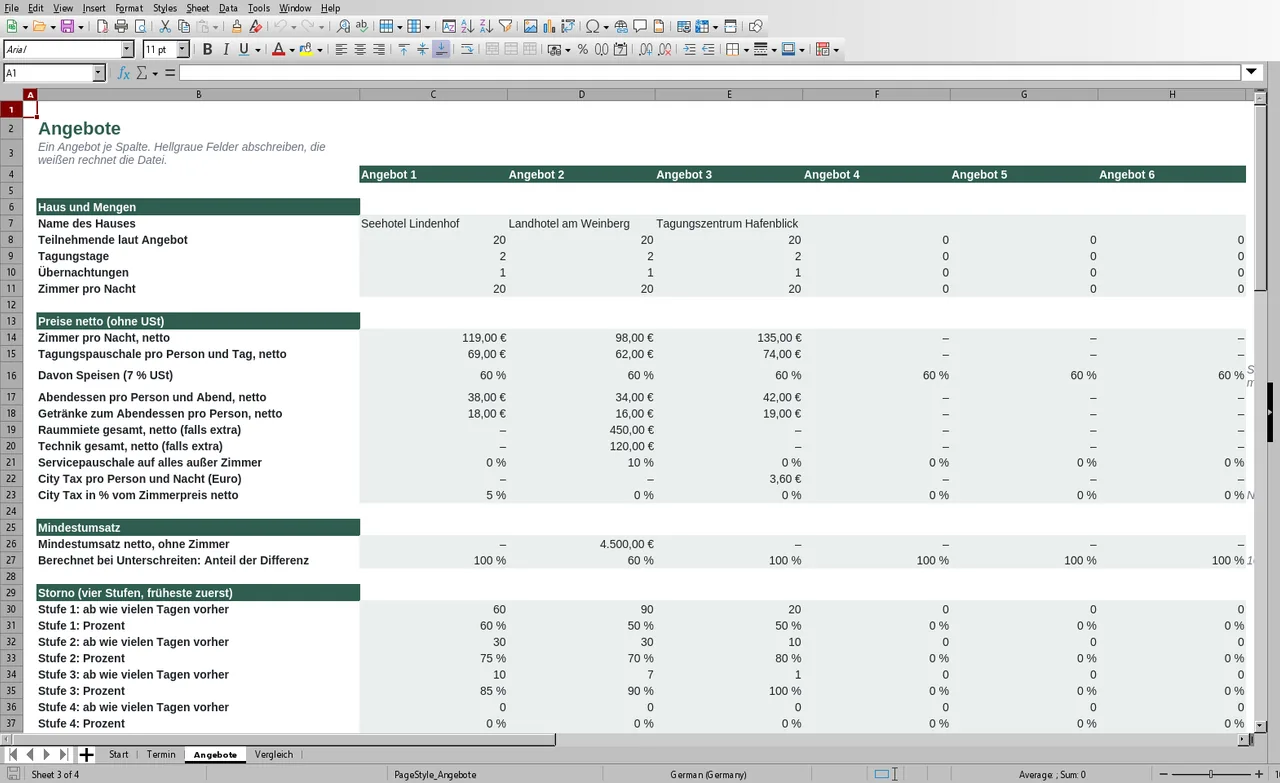Switch to the Vergleich sheet tab
This screenshot has height=783, width=1280.
274,754
